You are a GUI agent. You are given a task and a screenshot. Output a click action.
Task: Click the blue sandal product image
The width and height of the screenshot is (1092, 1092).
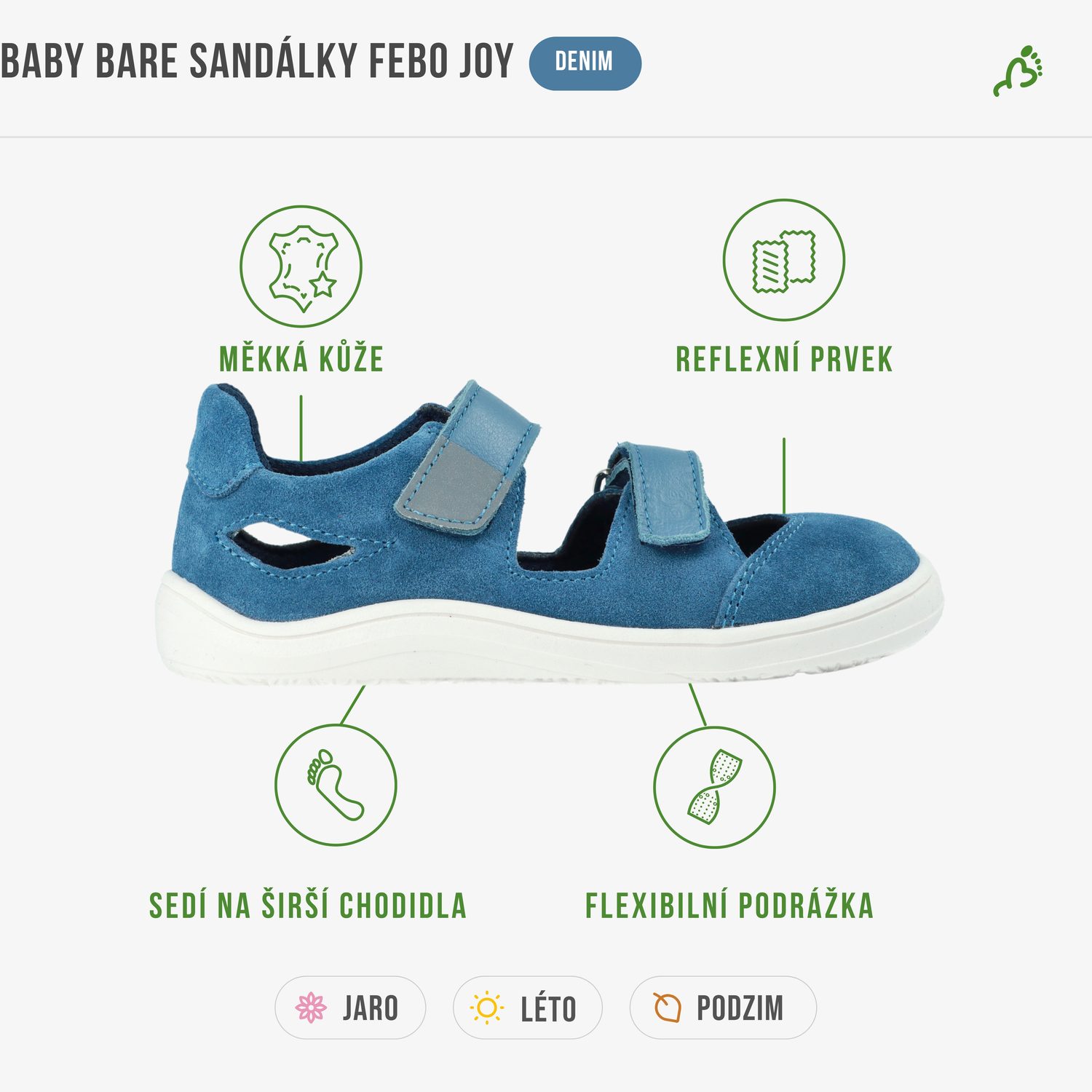(x=550, y=532)
